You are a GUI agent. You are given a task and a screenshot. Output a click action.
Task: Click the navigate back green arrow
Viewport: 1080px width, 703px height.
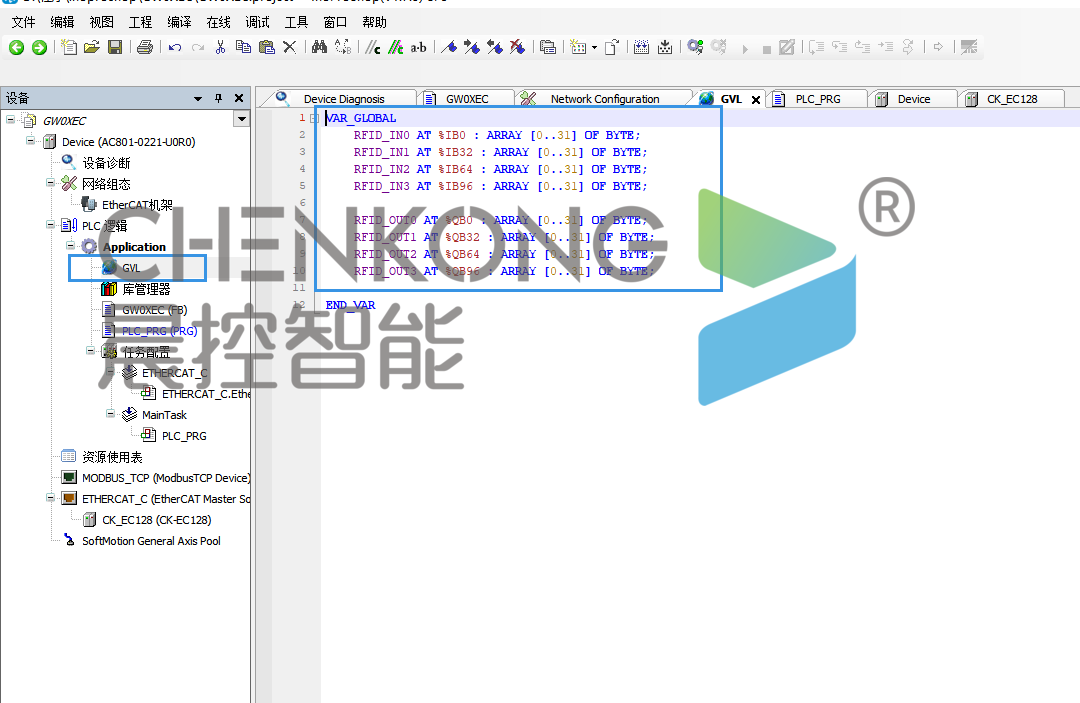tap(17, 47)
